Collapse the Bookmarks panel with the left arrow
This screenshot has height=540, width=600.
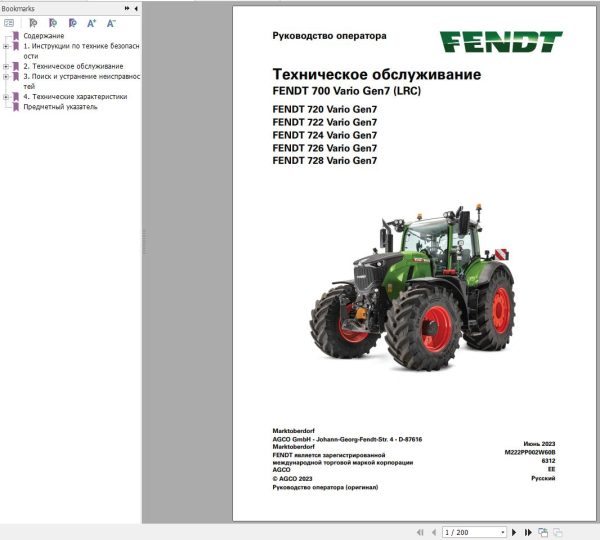[x=136, y=8]
